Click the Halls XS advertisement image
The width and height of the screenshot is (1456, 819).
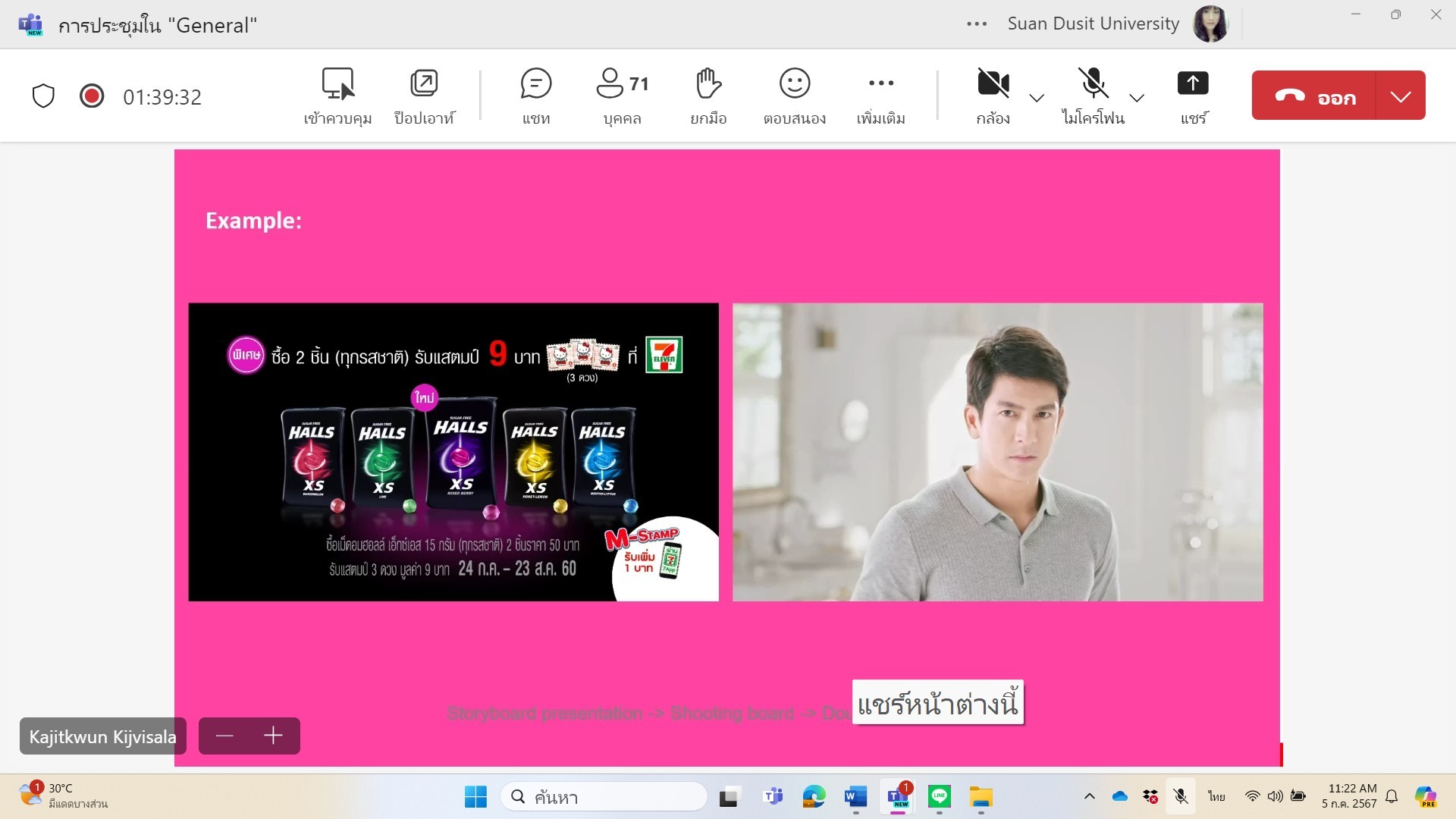click(453, 452)
